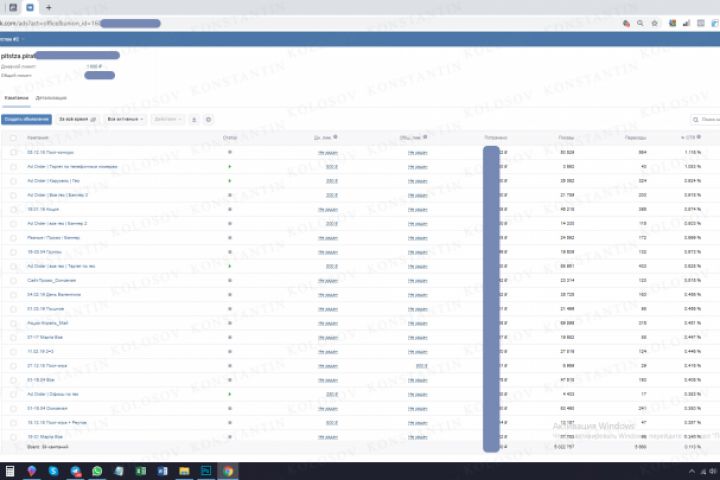This screenshot has width=720, height=480.
Task: Open the bar-chart browser extension icon
Action: [x=686, y=23]
